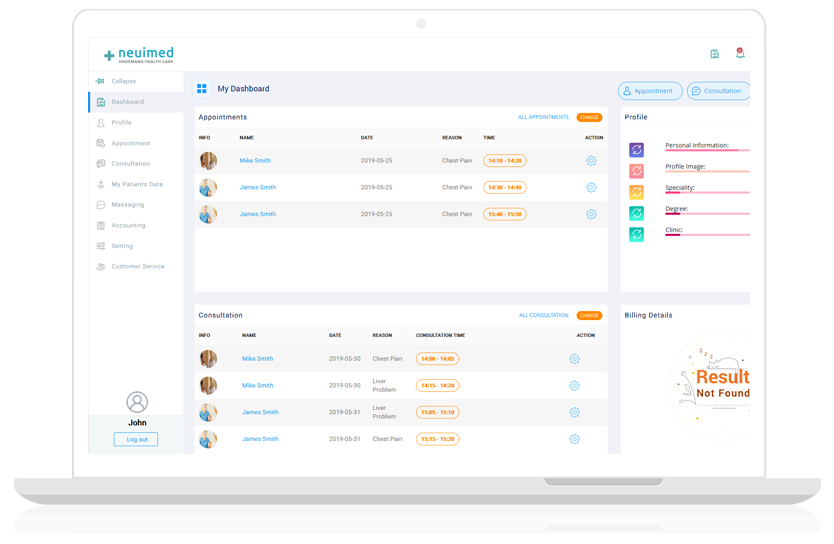Select Dashboard in the sidebar
Image resolution: width=834 pixels, height=544 pixels.
136,102
